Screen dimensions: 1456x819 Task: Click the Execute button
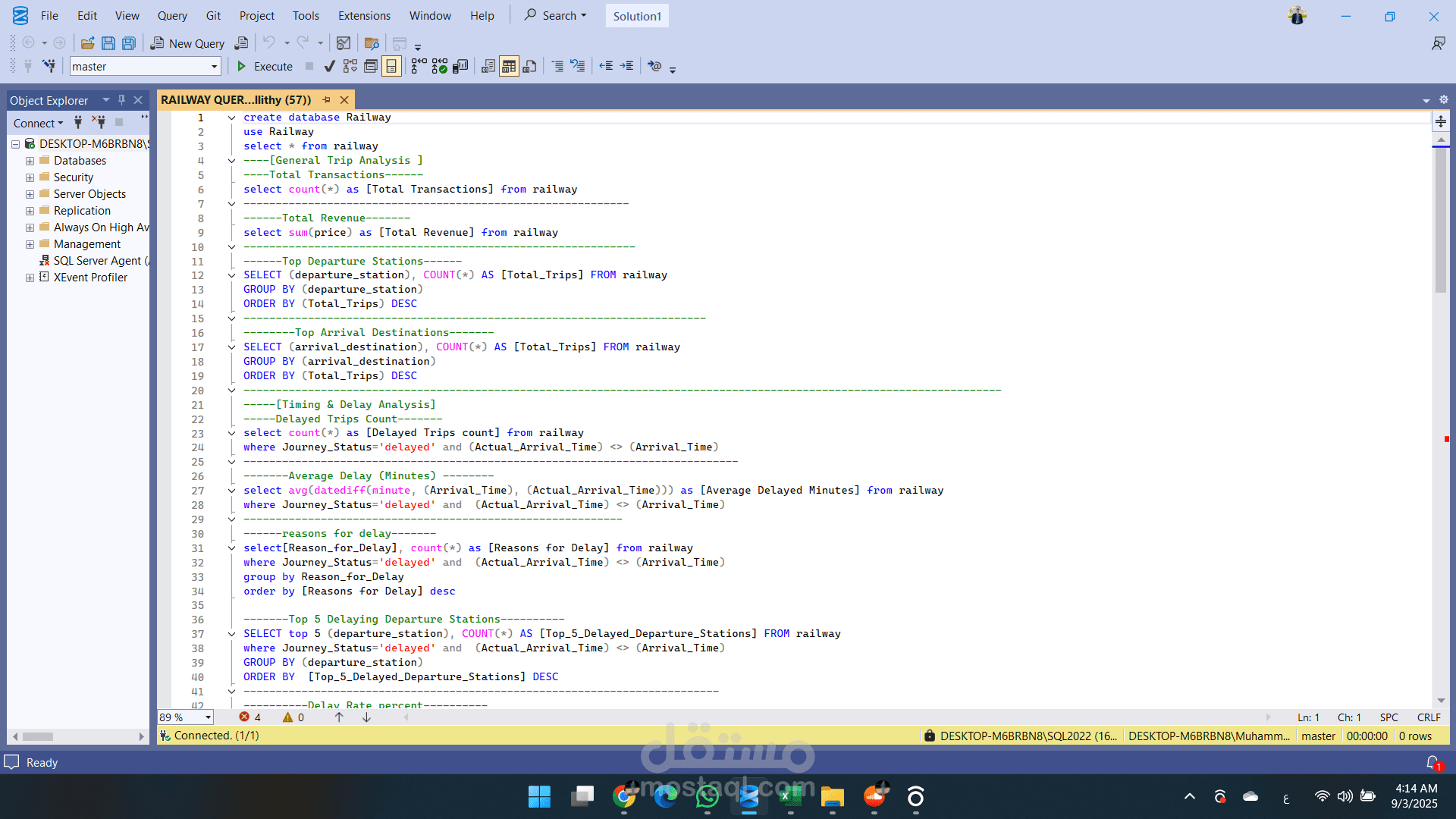coord(265,67)
